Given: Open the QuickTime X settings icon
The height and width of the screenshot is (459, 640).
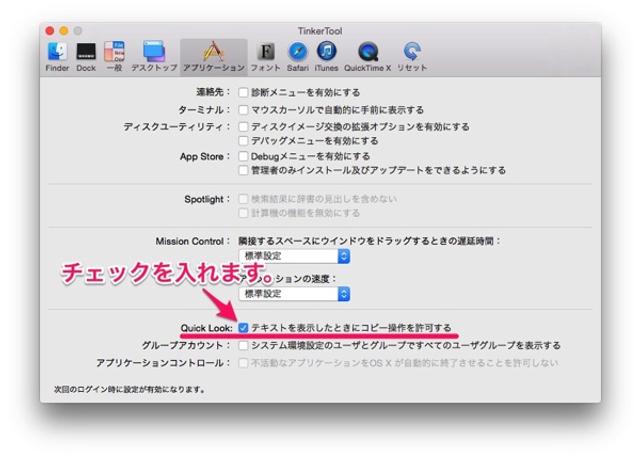Looking at the screenshot, I should [x=368, y=52].
